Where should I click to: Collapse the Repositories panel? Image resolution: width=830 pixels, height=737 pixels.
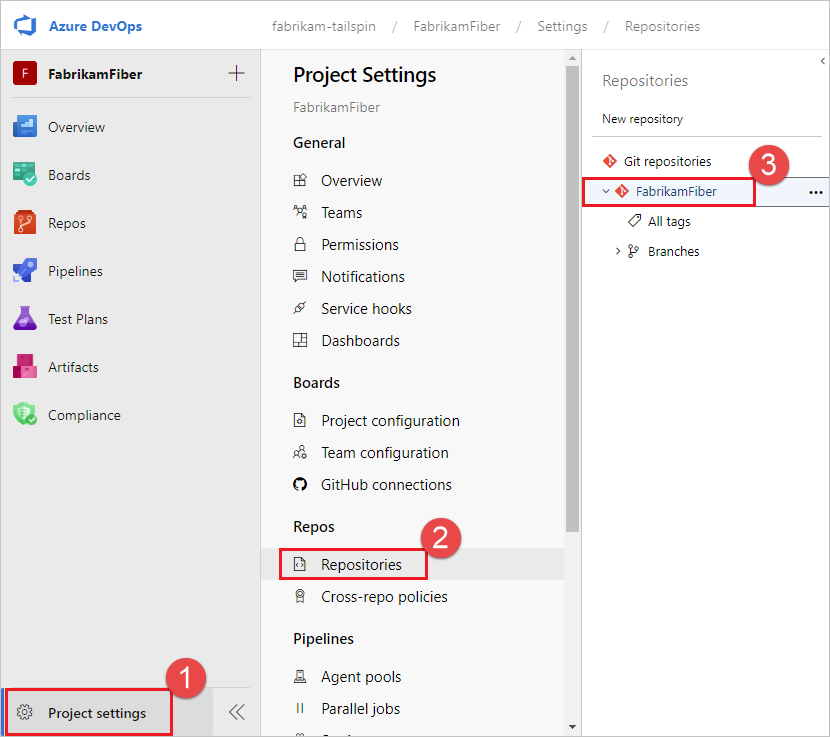coord(822,60)
